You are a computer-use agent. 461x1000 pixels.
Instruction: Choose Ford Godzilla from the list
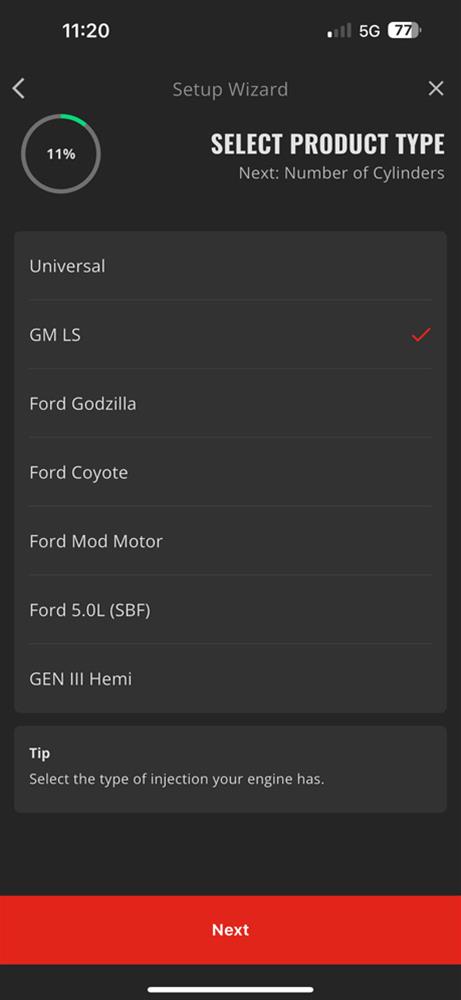(x=230, y=403)
